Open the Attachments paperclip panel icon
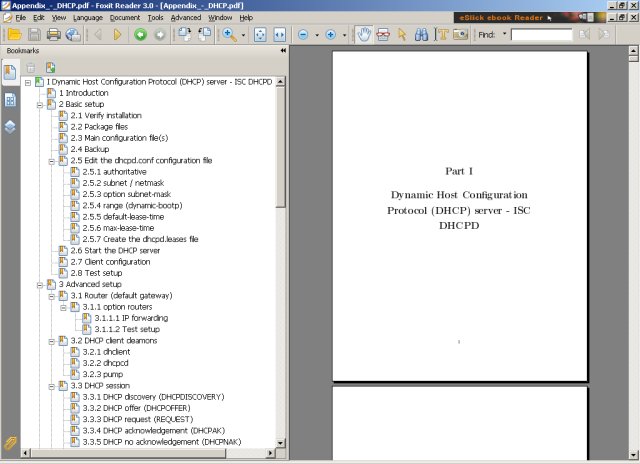The width and height of the screenshot is (640, 464). 10,443
